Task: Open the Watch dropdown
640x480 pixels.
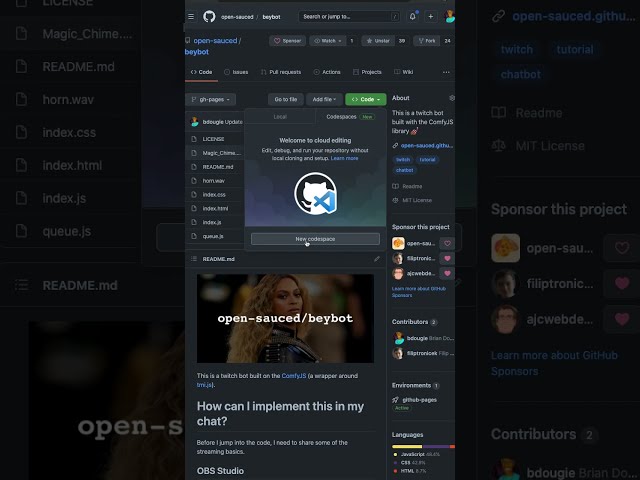Action: pos(328,41)
